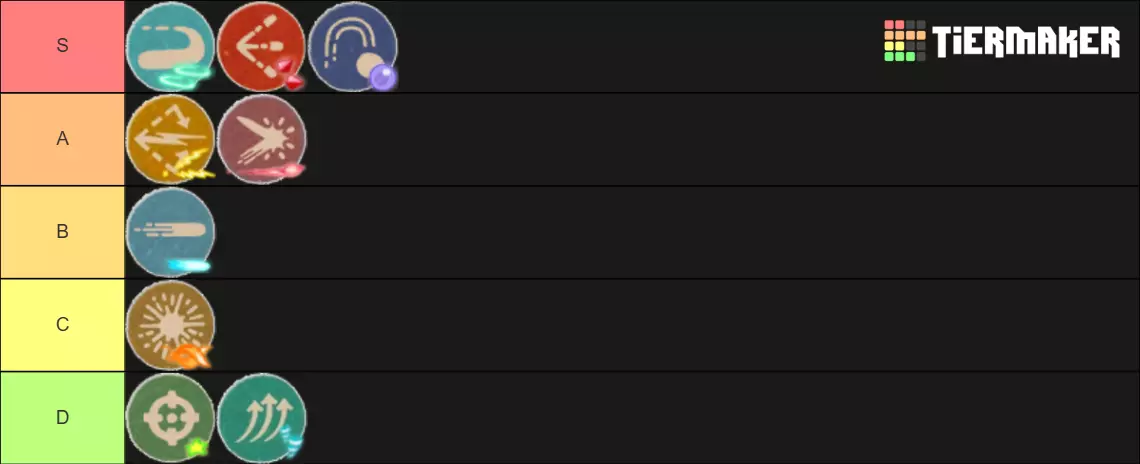Click the TierMaker logo text
This screenshot has height=464, width=1140.
point(1026,42)
